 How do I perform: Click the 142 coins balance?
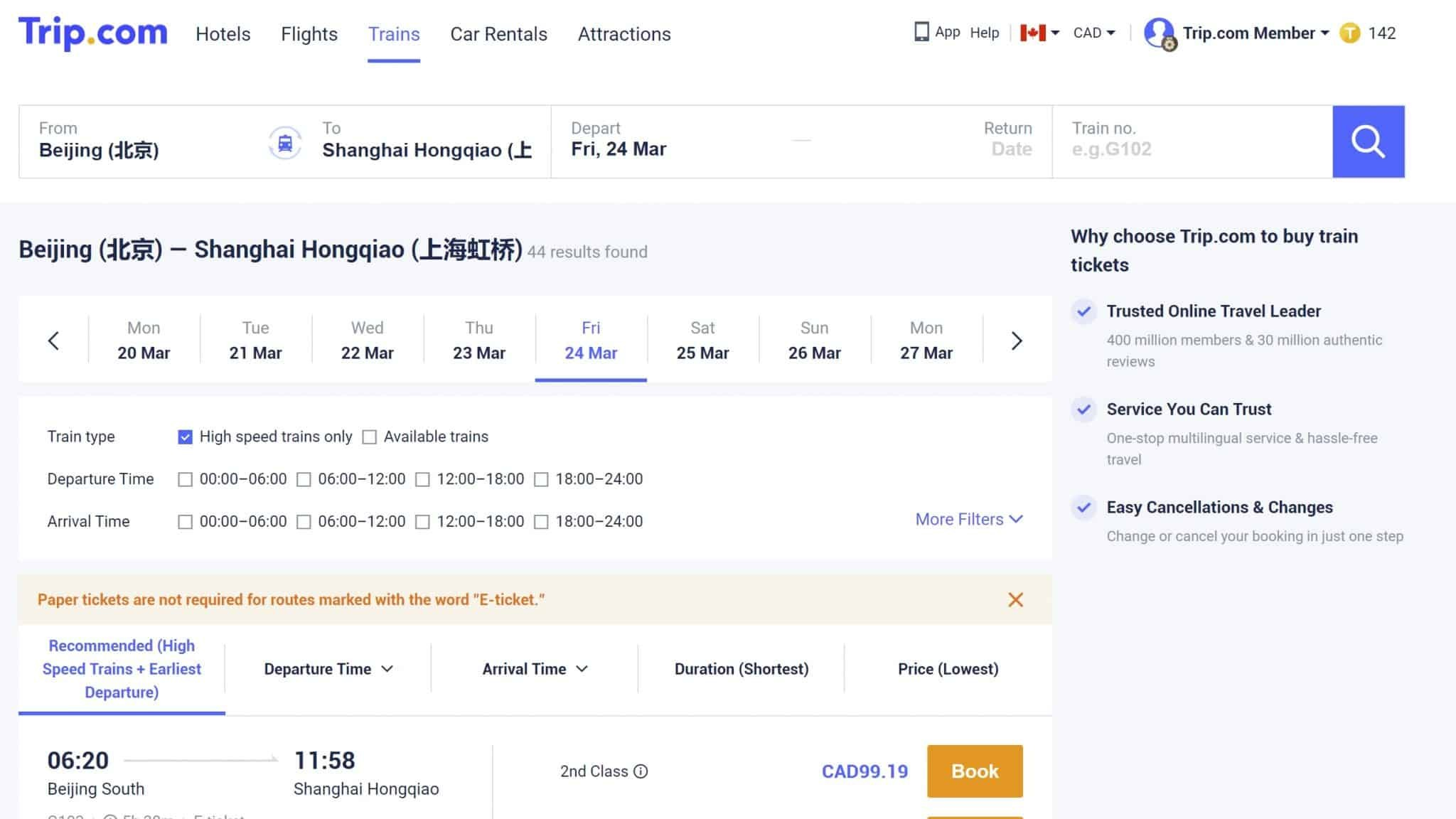click(1381, 33)
